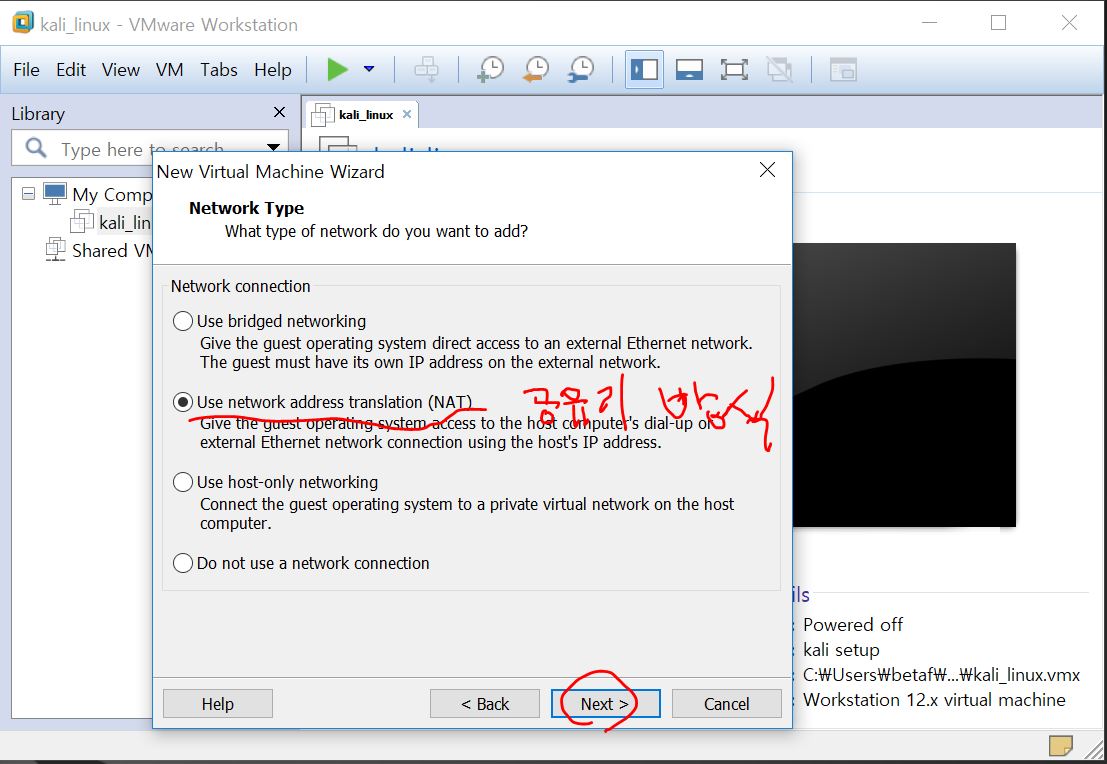1107x764 pixels.
Task: Click the "Powered off" state text
Action: pos(853,625)
